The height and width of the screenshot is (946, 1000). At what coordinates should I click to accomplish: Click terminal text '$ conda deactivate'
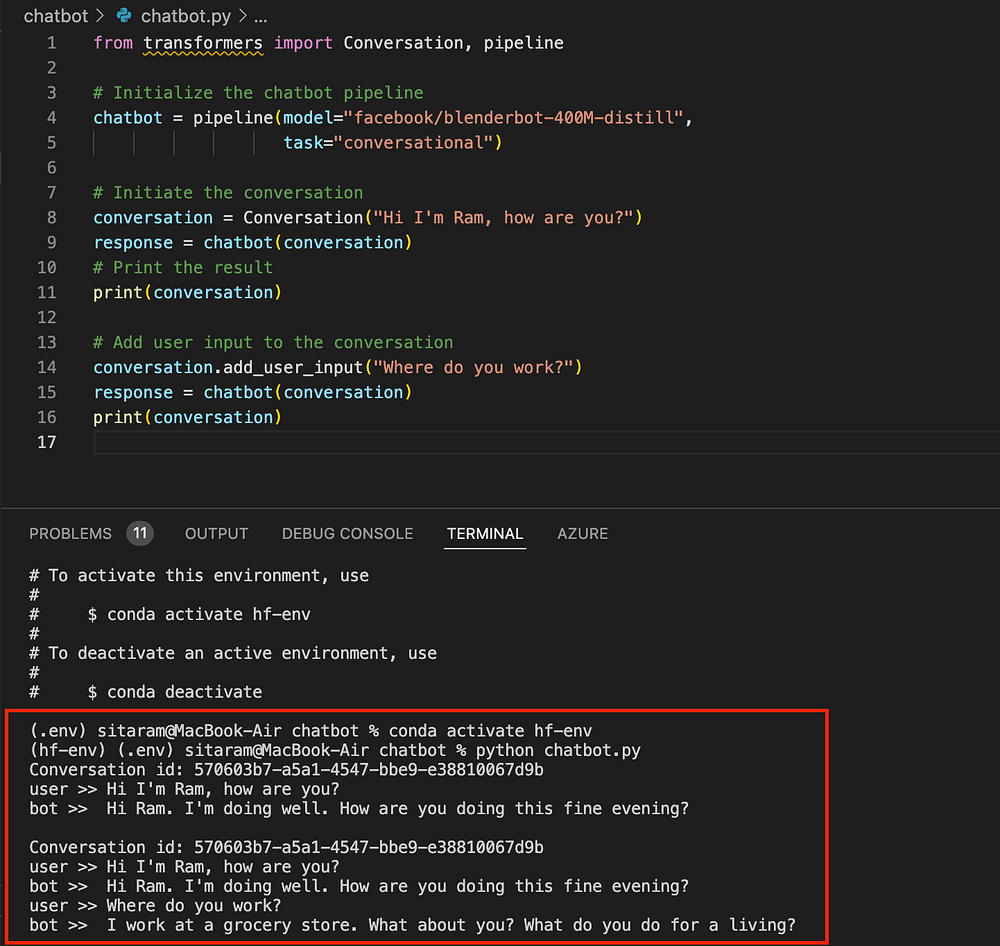click(175, 692)
